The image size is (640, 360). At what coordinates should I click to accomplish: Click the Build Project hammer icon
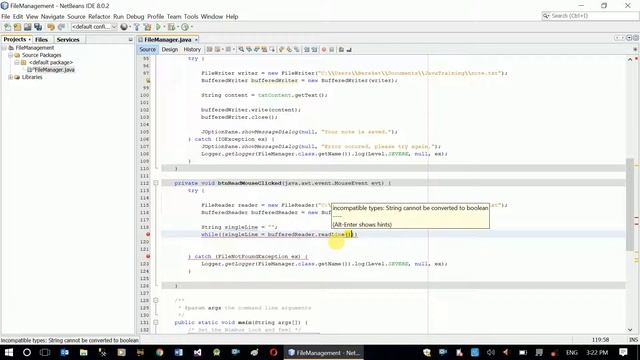[x=137, y=27]
